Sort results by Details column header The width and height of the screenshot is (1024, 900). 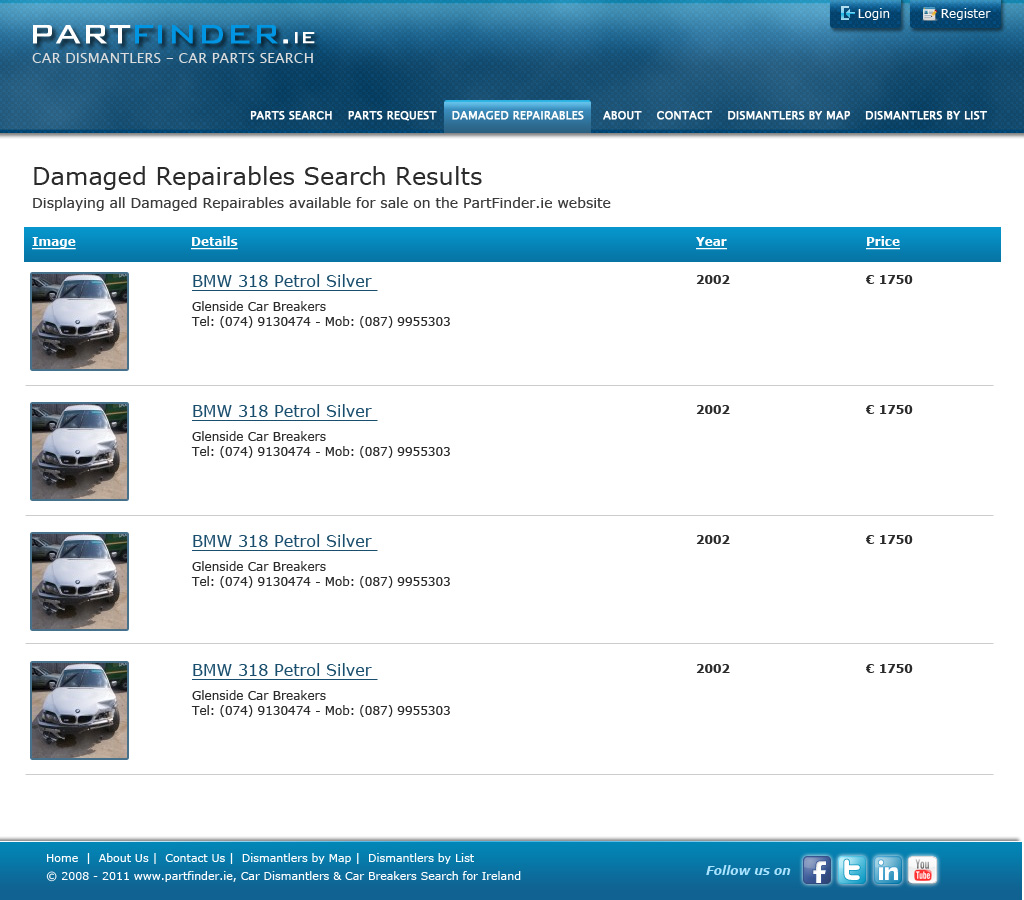214,242
